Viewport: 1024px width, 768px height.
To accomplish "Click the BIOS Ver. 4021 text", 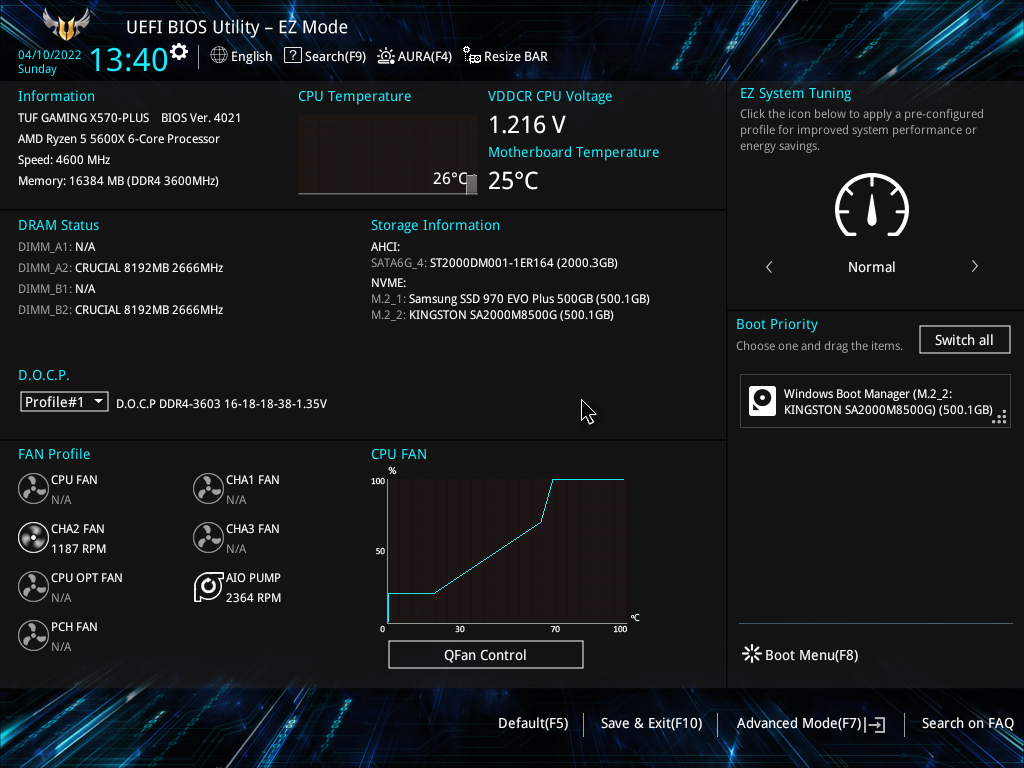I will coord(201,118).
